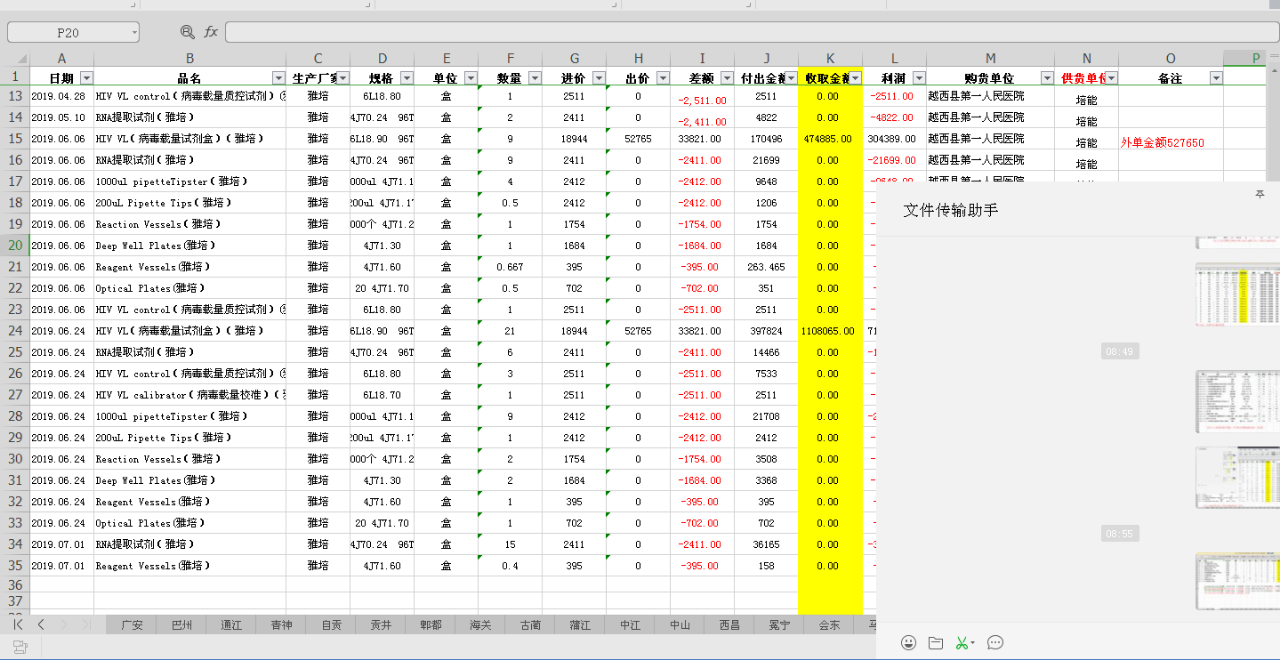Click the fx insert function icon
Screen dimensions: 1280x660
point(211,32)
